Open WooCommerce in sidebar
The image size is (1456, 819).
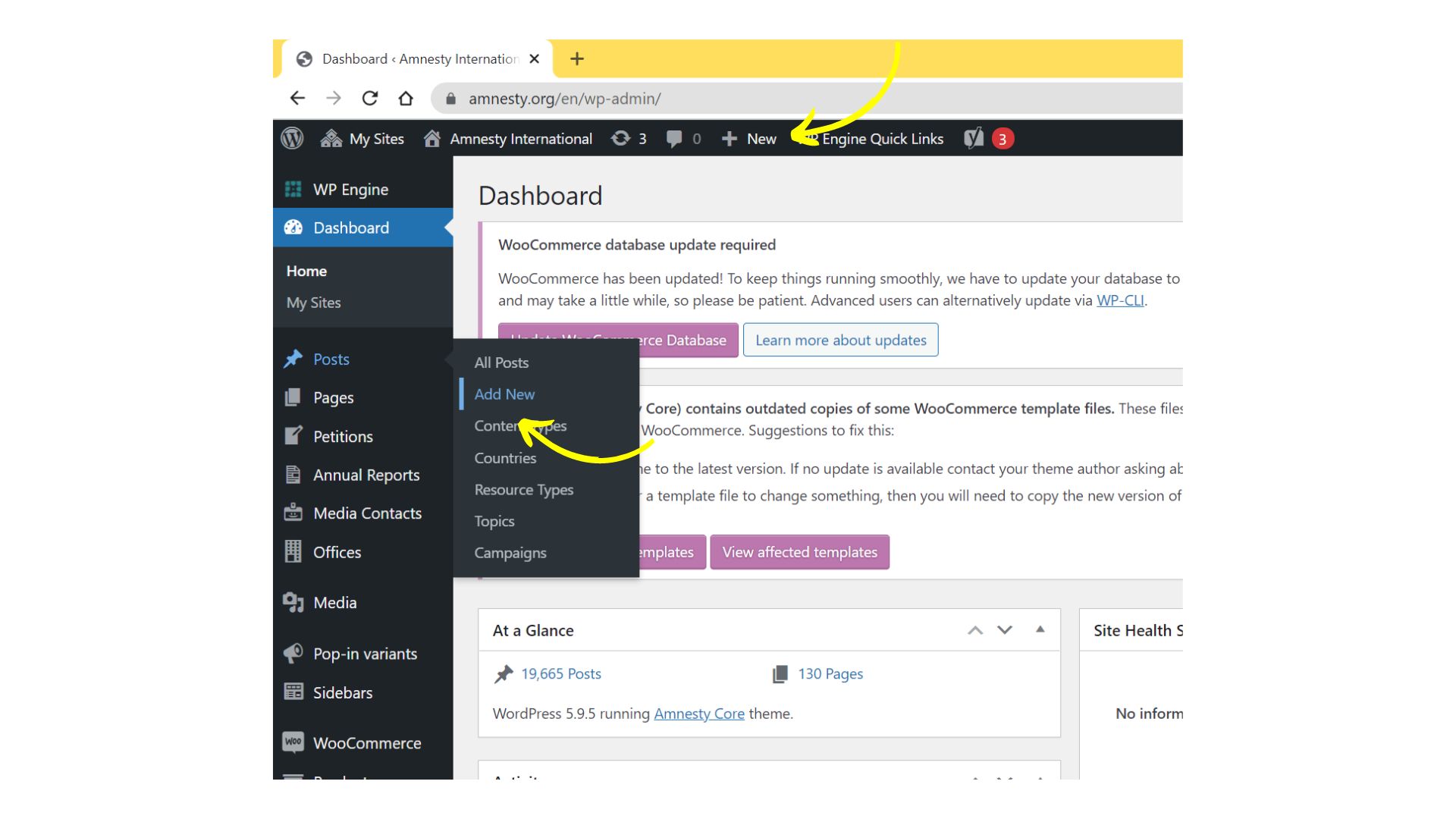tap(362, 743)
